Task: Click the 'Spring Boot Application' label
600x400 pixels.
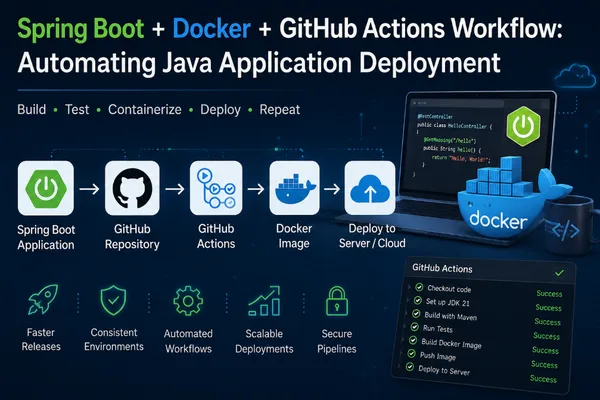Action: 46,237
